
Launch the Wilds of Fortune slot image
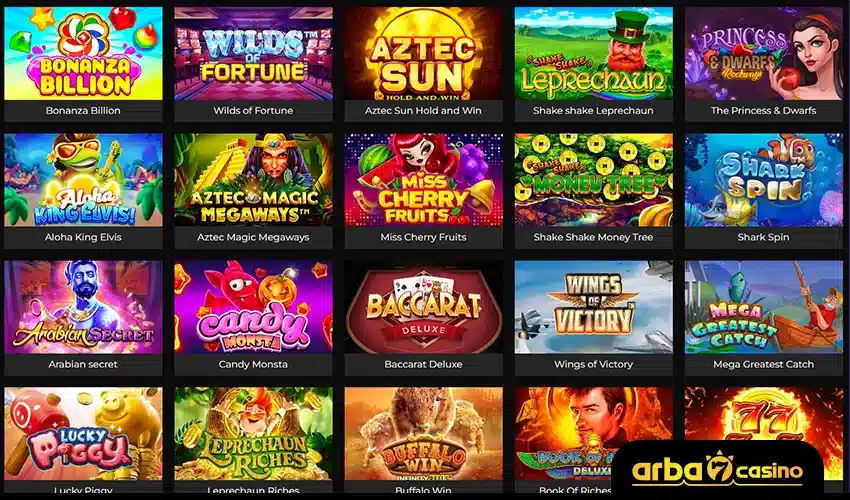253,53
